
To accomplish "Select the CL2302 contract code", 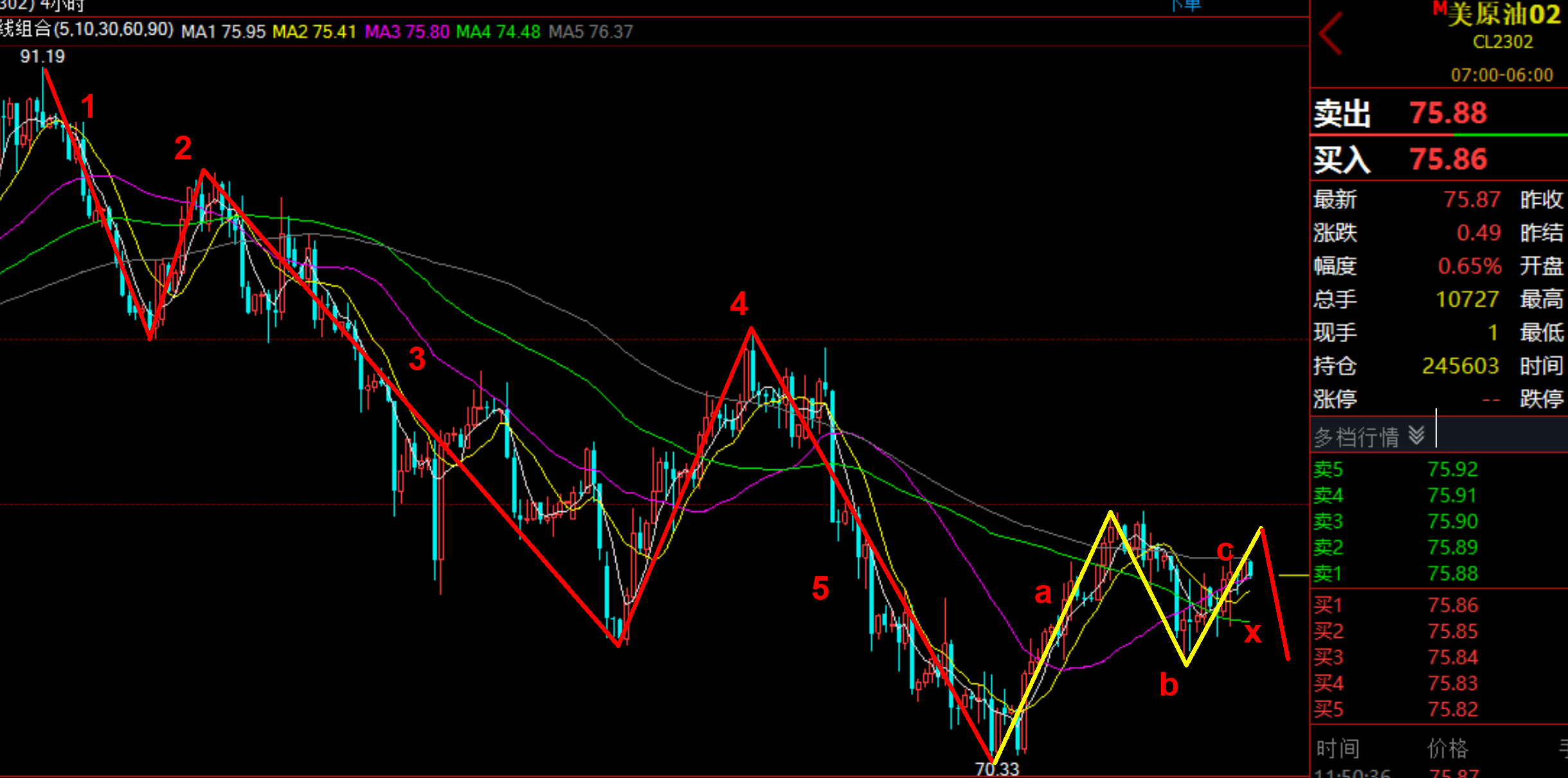I will [x=1503, y=42].
